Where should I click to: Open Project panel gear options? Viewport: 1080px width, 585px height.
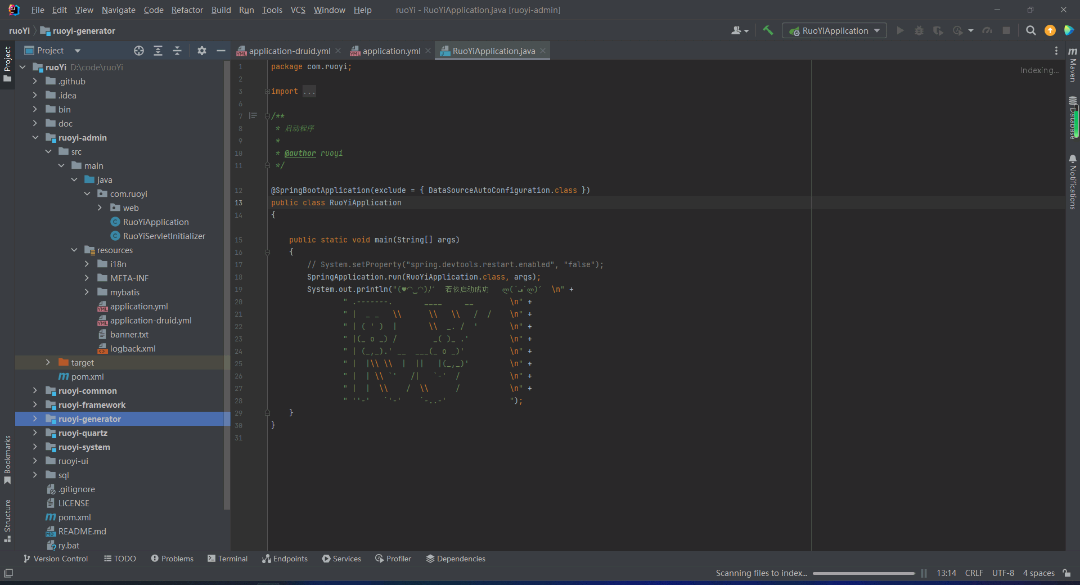(x=201, y=51)
